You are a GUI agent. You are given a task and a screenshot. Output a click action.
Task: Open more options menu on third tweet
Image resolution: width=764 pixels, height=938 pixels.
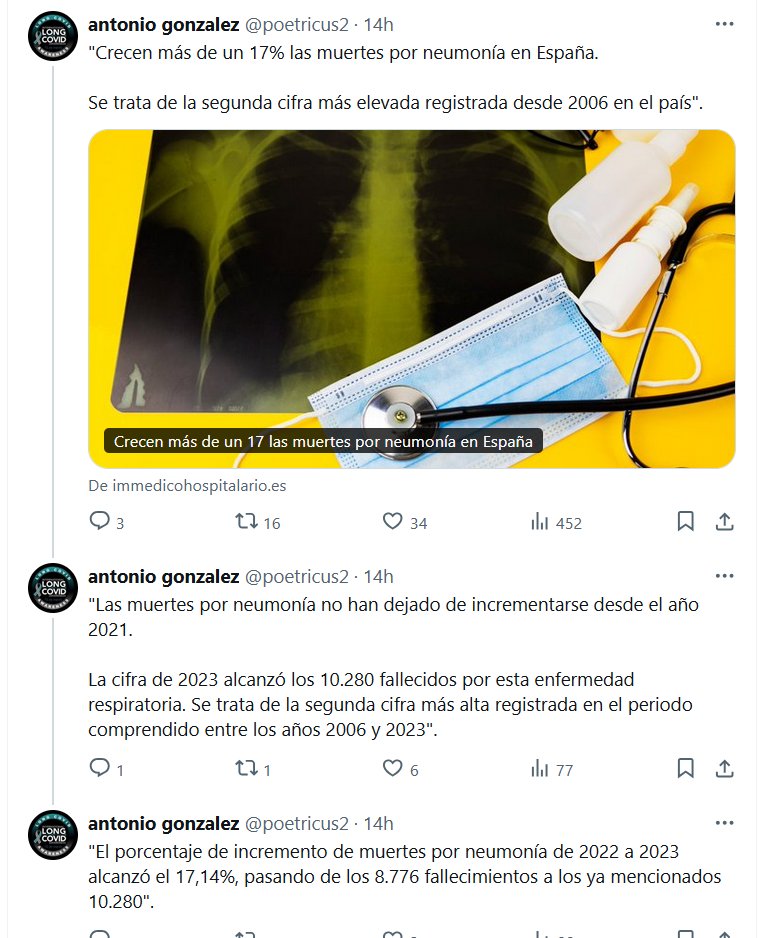[x=725, y=823]
